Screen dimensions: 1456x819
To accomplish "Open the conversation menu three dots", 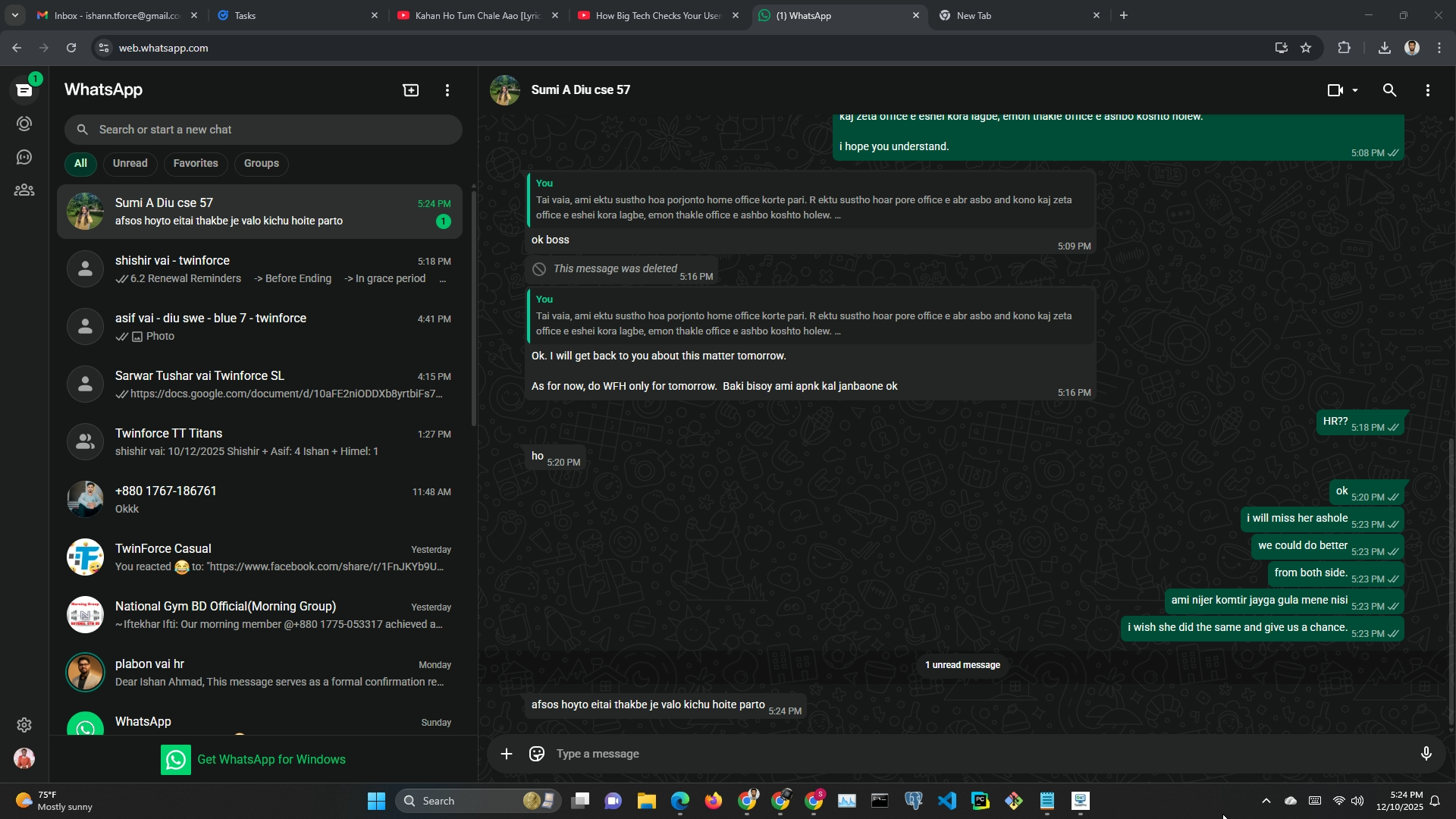I will [1428, 90].
